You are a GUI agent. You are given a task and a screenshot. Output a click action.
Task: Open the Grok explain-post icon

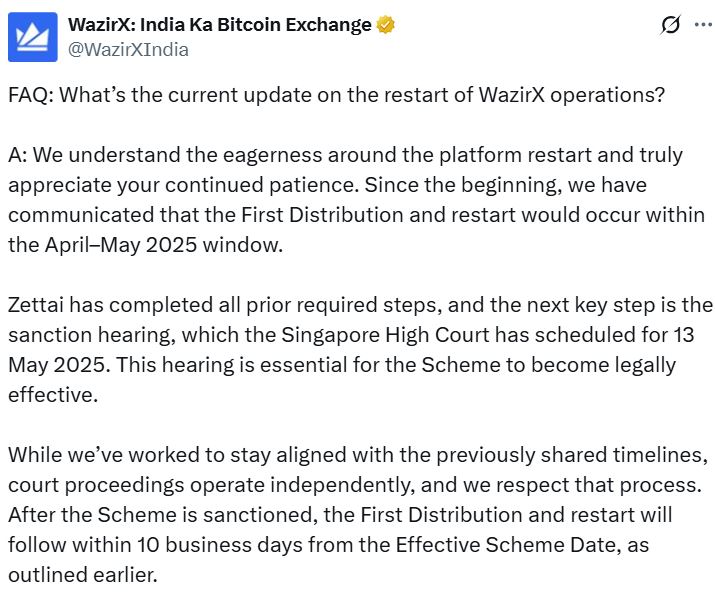click(671, 26)
